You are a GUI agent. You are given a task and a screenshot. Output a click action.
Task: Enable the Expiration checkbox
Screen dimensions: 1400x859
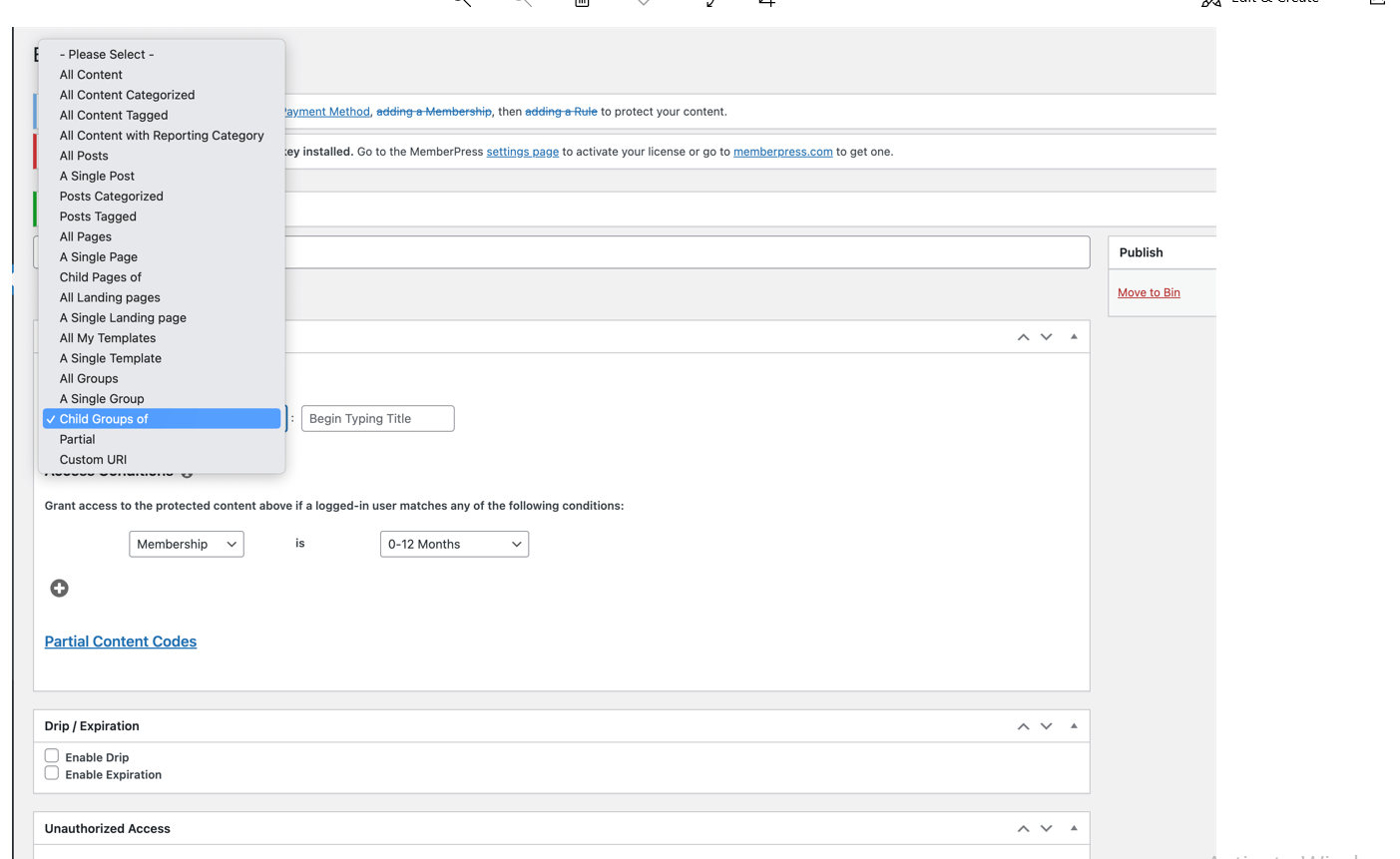coord(52,773)
